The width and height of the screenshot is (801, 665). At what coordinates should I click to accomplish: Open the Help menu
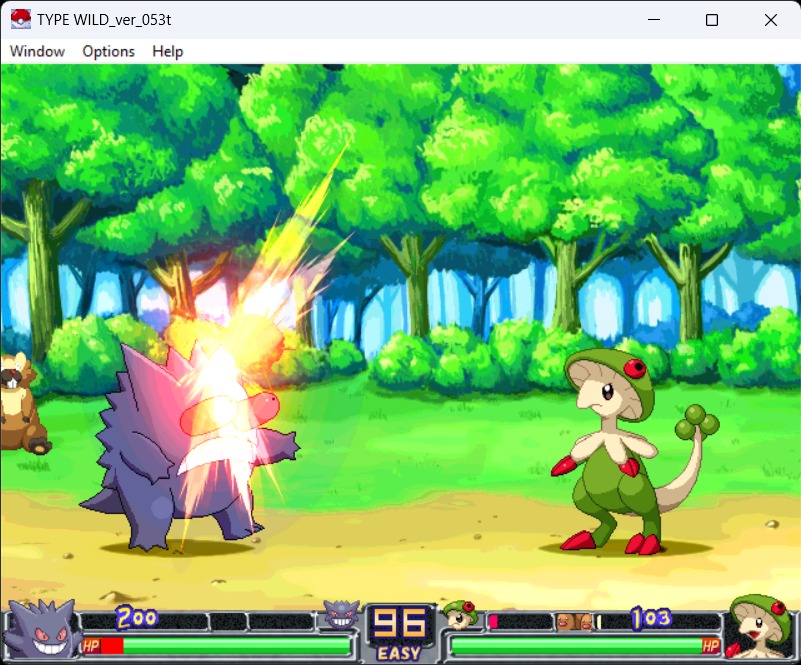167,51
